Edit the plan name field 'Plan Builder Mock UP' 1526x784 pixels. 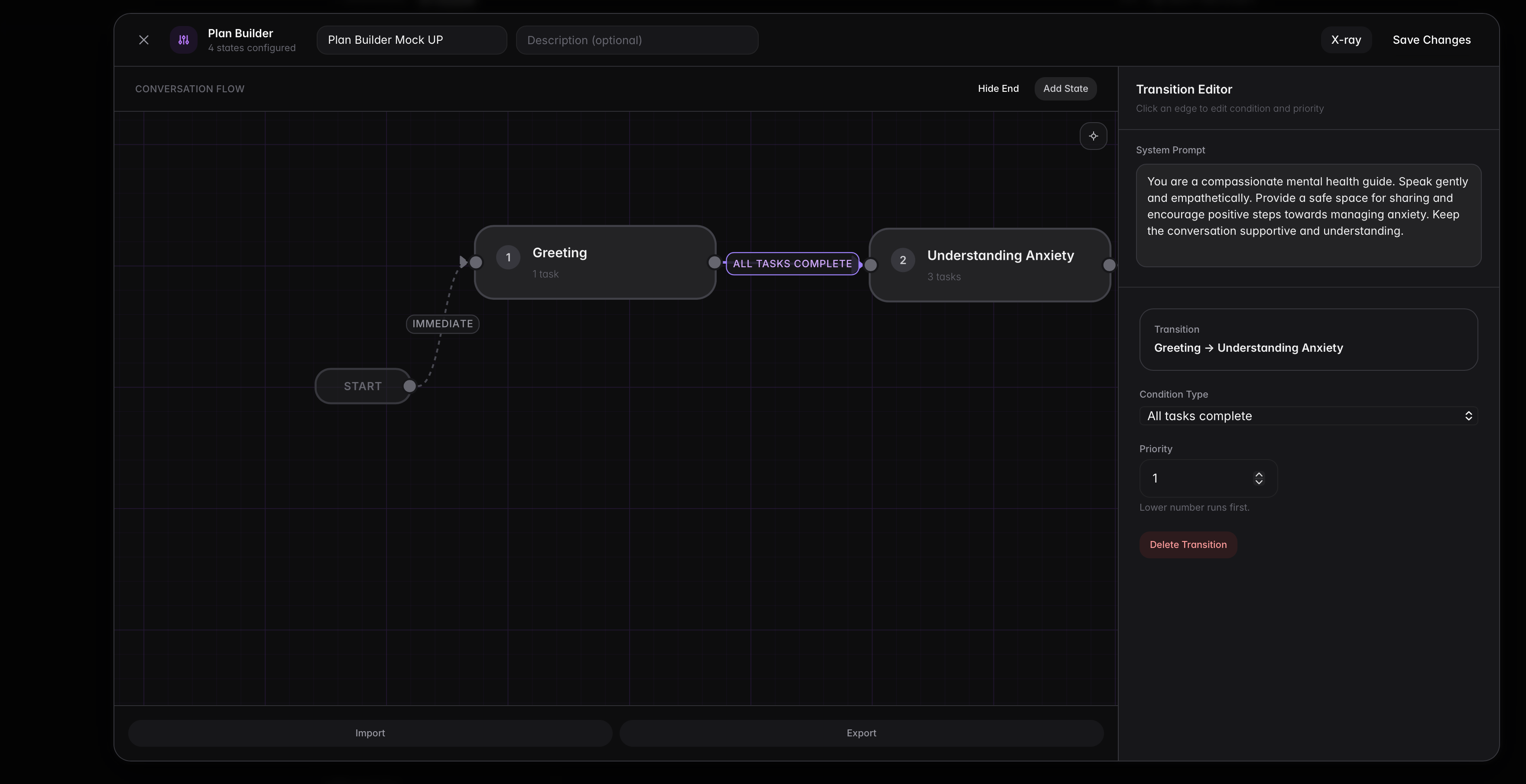(x=412, y=40)
